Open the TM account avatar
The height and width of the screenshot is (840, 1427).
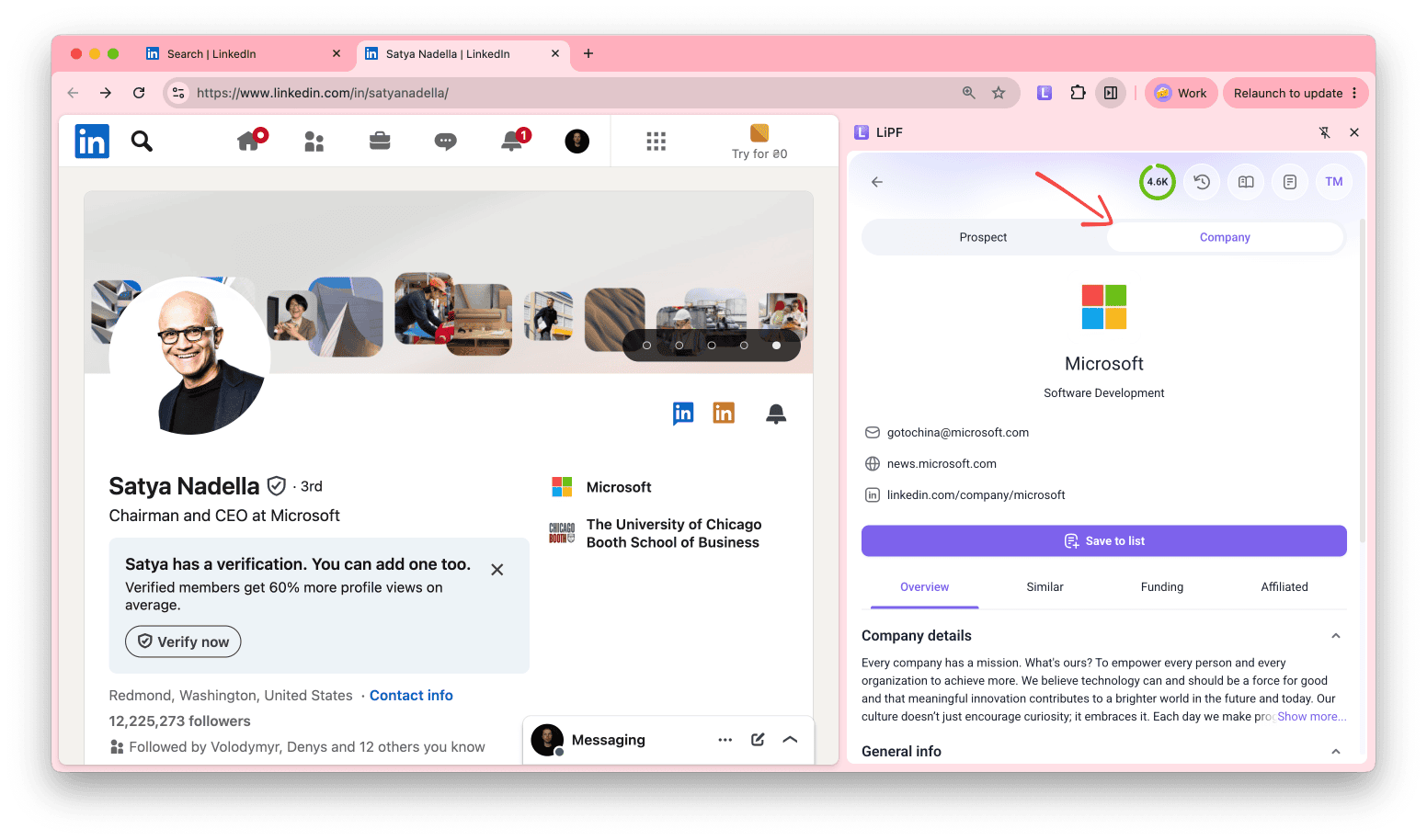tap(1334, 182)
